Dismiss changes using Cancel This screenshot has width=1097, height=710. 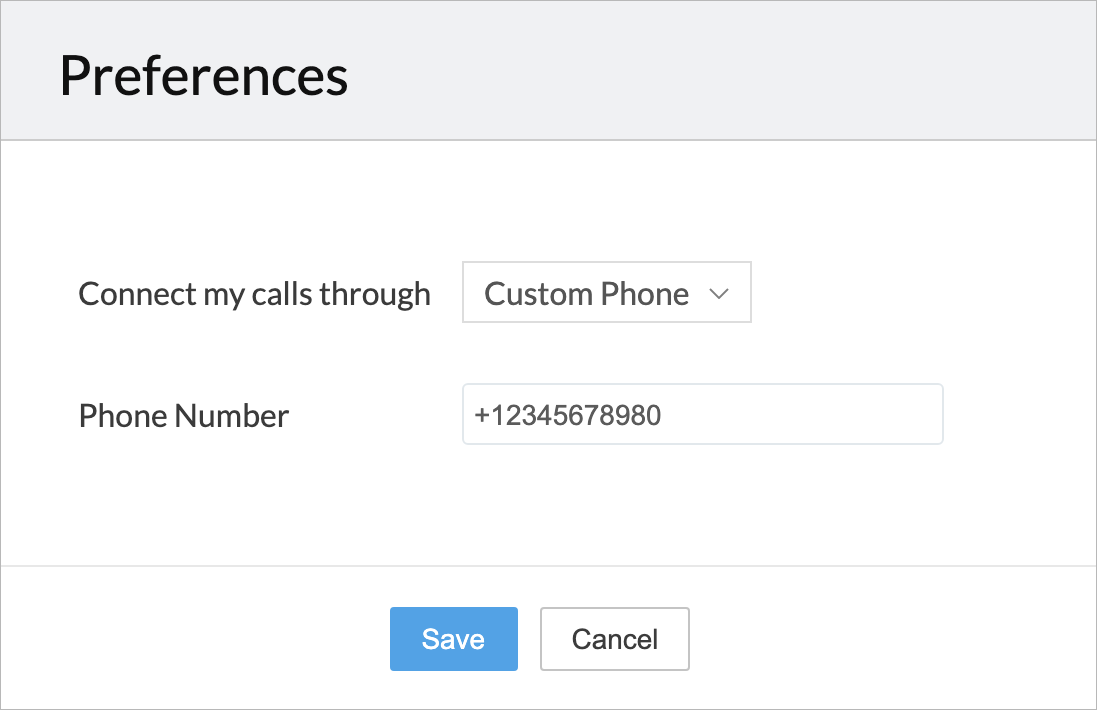[x=614, y=639]
